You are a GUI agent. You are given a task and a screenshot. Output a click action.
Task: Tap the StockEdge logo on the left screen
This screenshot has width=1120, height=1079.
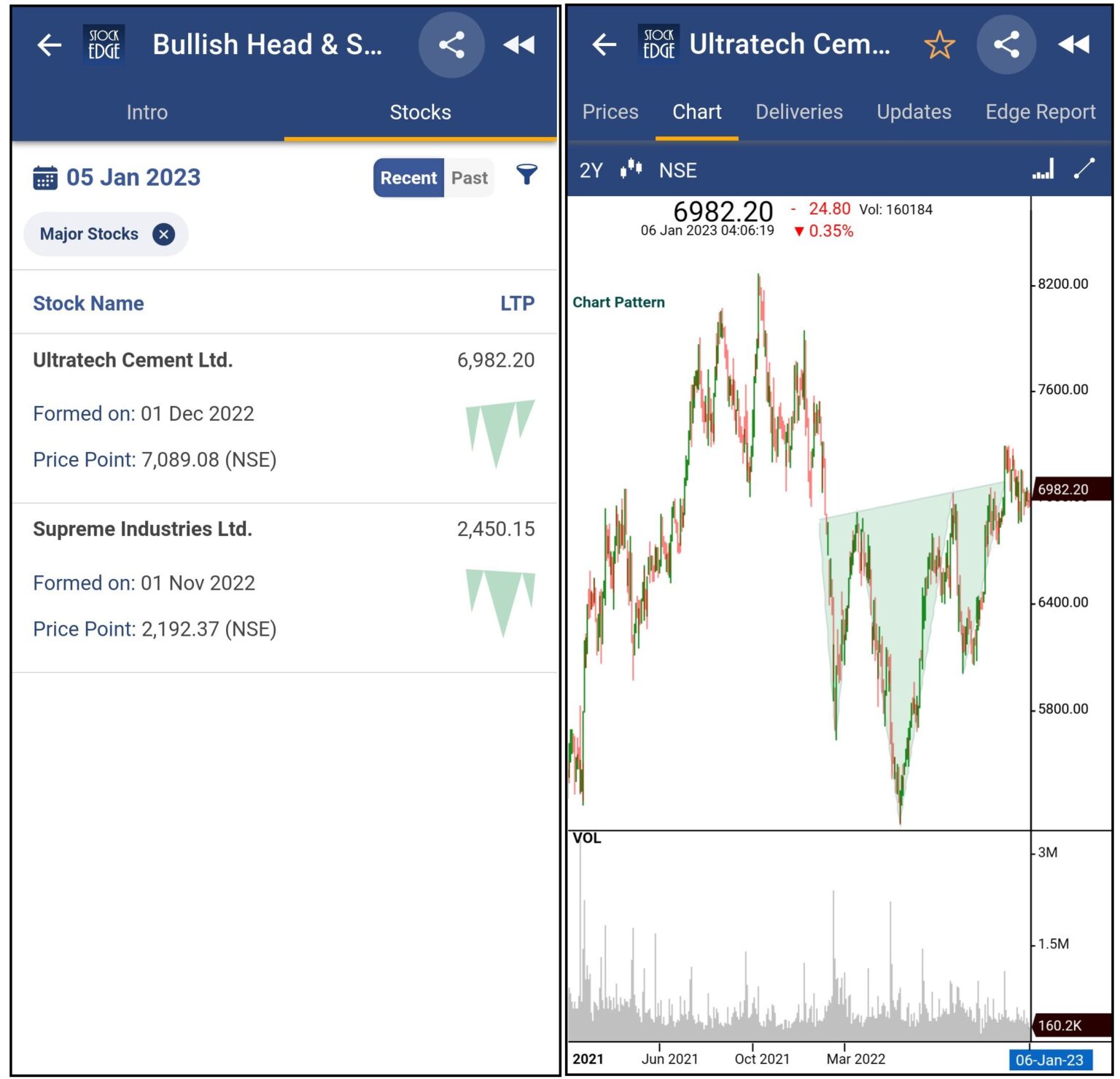coord(104,44)
